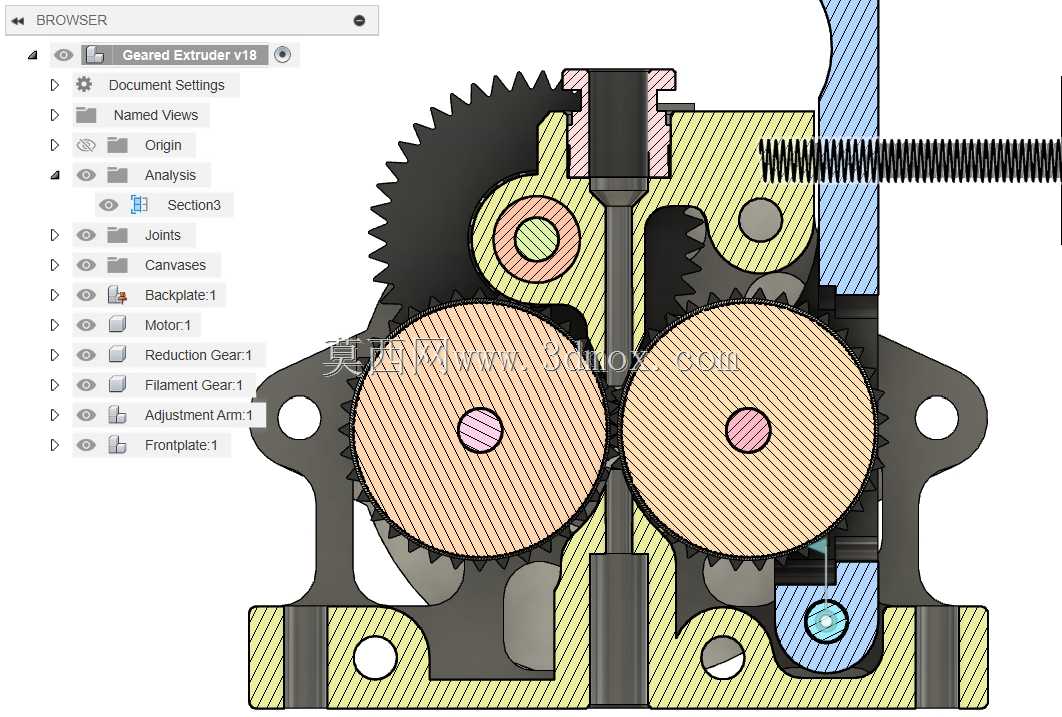This screenshot has width=1062, height=717.
Task: Expand the Canvases folder node
Action: (x=55, y=265)
